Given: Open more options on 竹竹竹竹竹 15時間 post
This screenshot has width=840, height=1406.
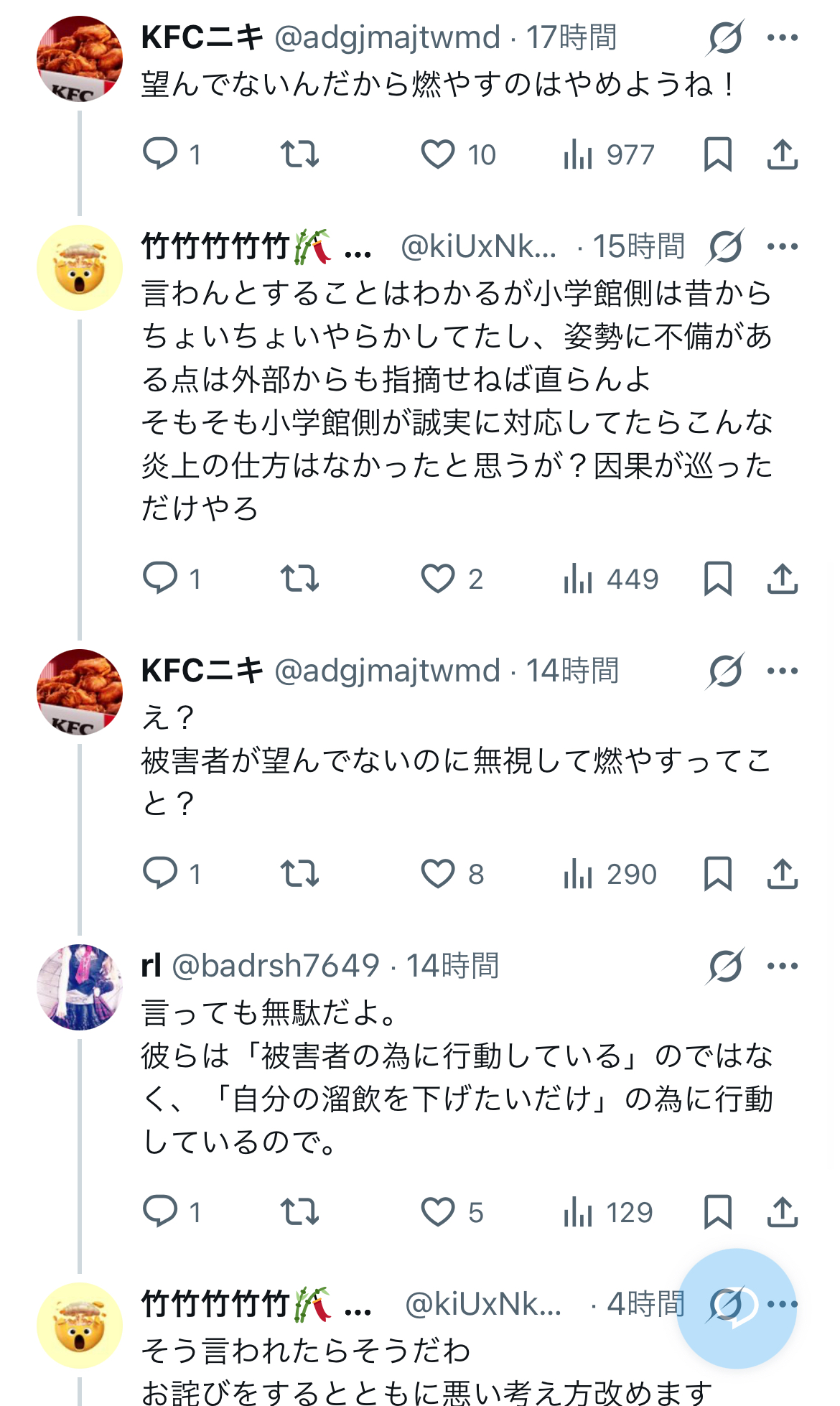Looking at the screenshot, I should pos(782,246).
